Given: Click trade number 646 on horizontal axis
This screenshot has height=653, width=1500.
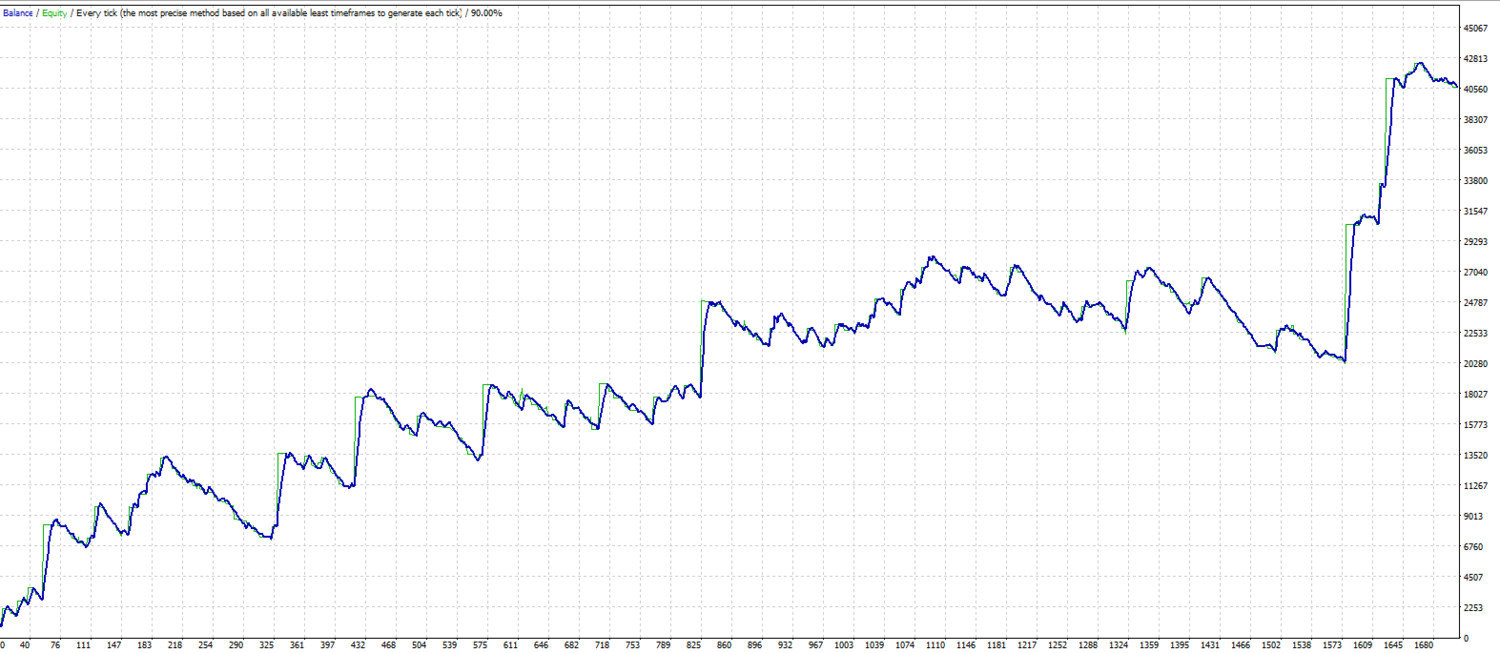Looking at the screenshot, I should tap(541, 646).
